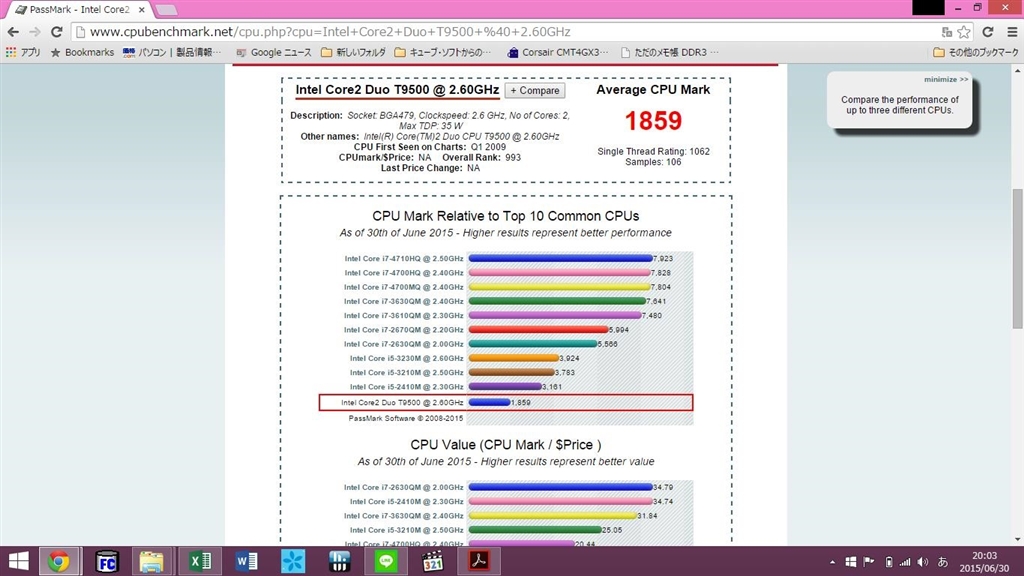Click the extension reload icon beside menu
The height and width of the screenshot is (576, 1024).
pyautogui.click(x=988, y=31)
